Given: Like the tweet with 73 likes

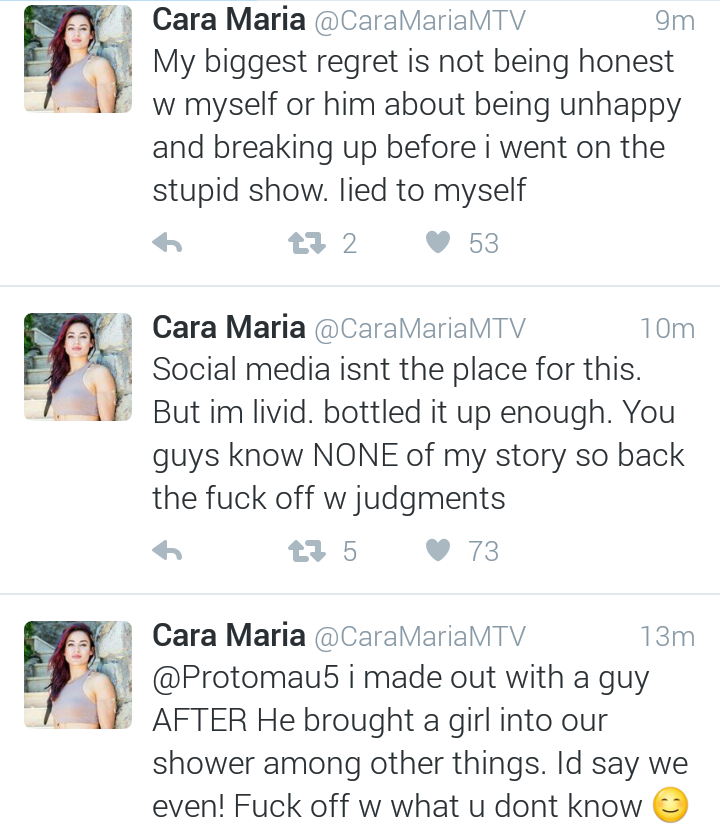Looking at the screenshot, I should pyautogui.click(x=438, y=551).
